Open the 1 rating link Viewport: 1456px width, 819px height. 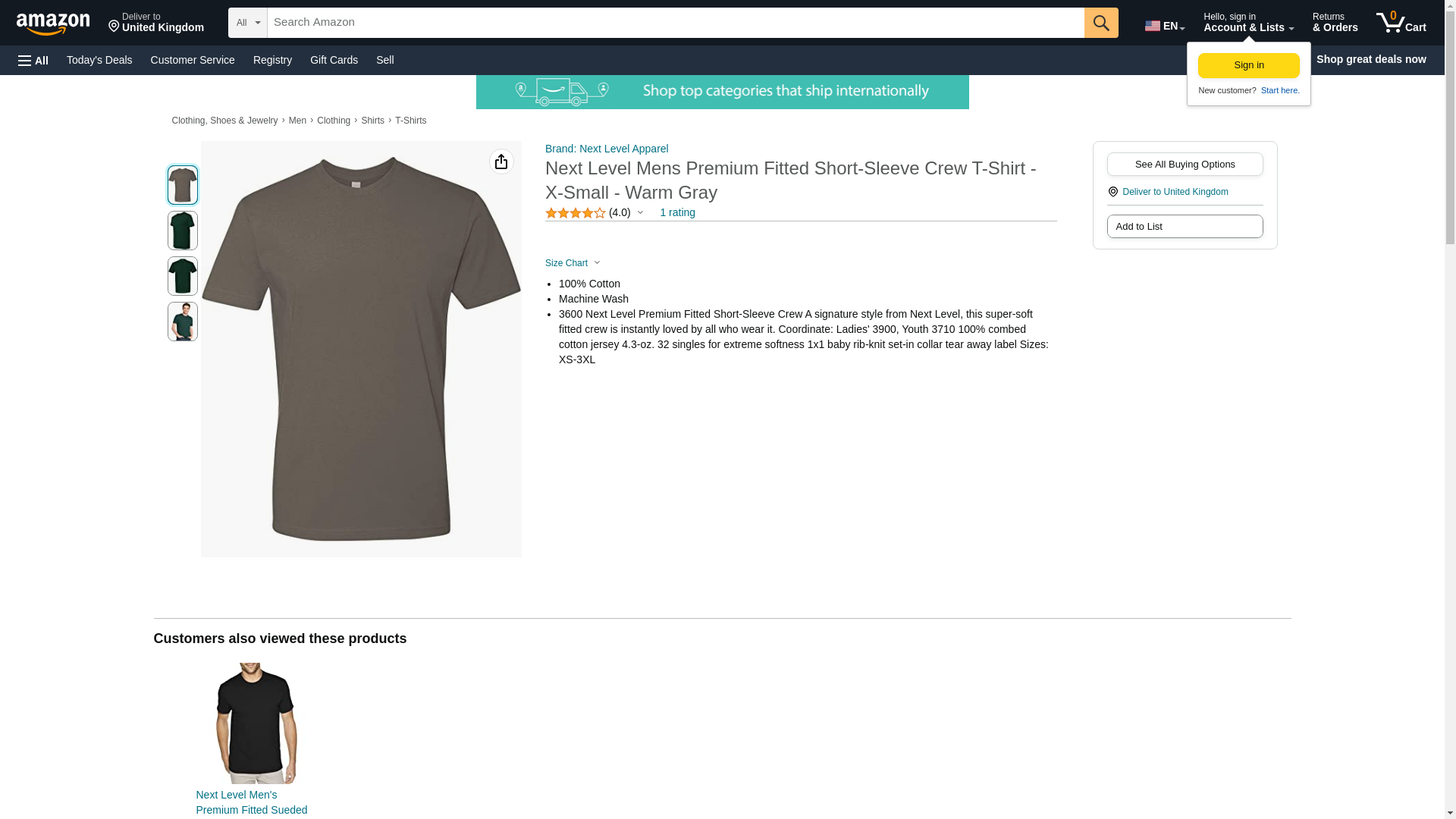(677, 212)
